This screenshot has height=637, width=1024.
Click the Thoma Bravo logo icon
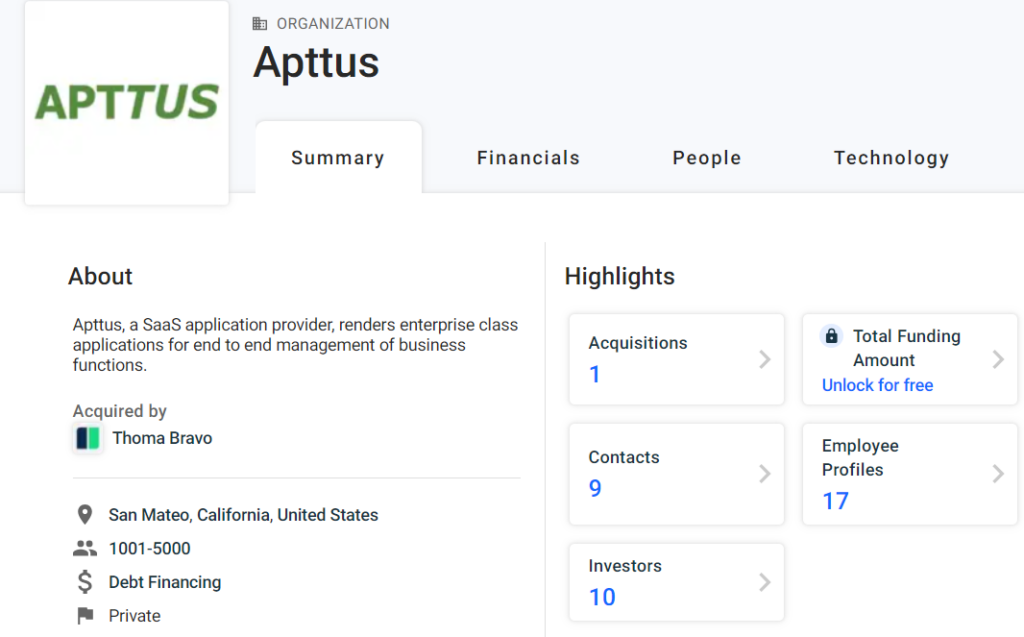[88, 438]
